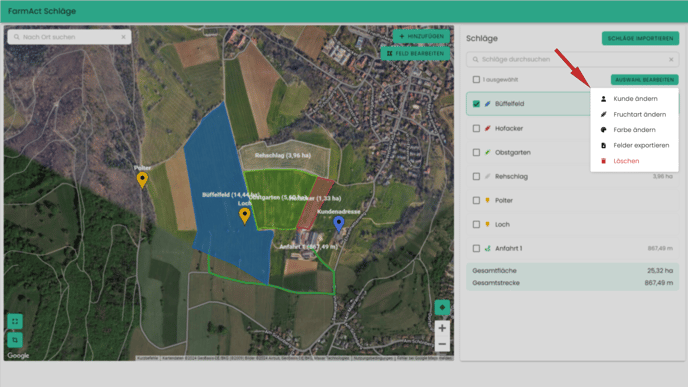Check the Hofacker checkbox

click(476, 128)
